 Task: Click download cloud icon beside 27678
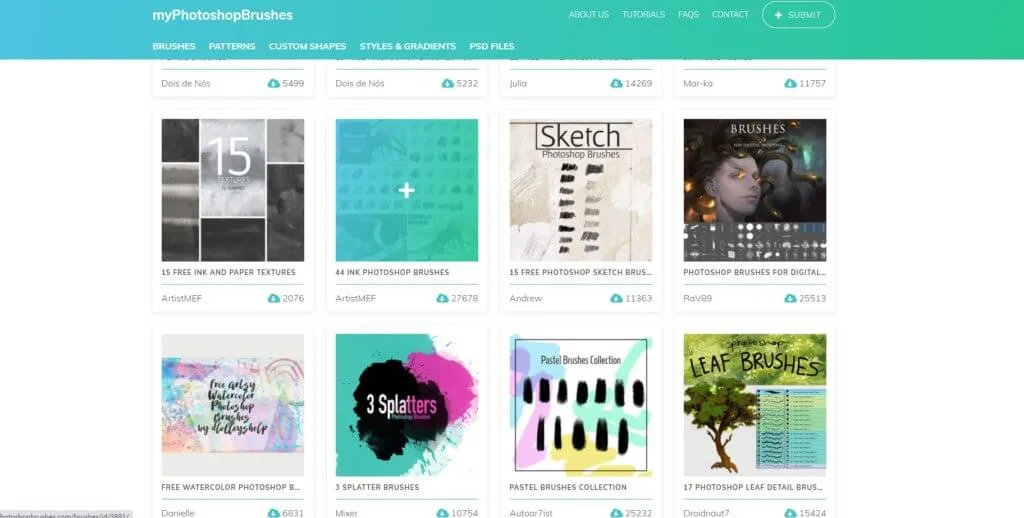(442, 299)
